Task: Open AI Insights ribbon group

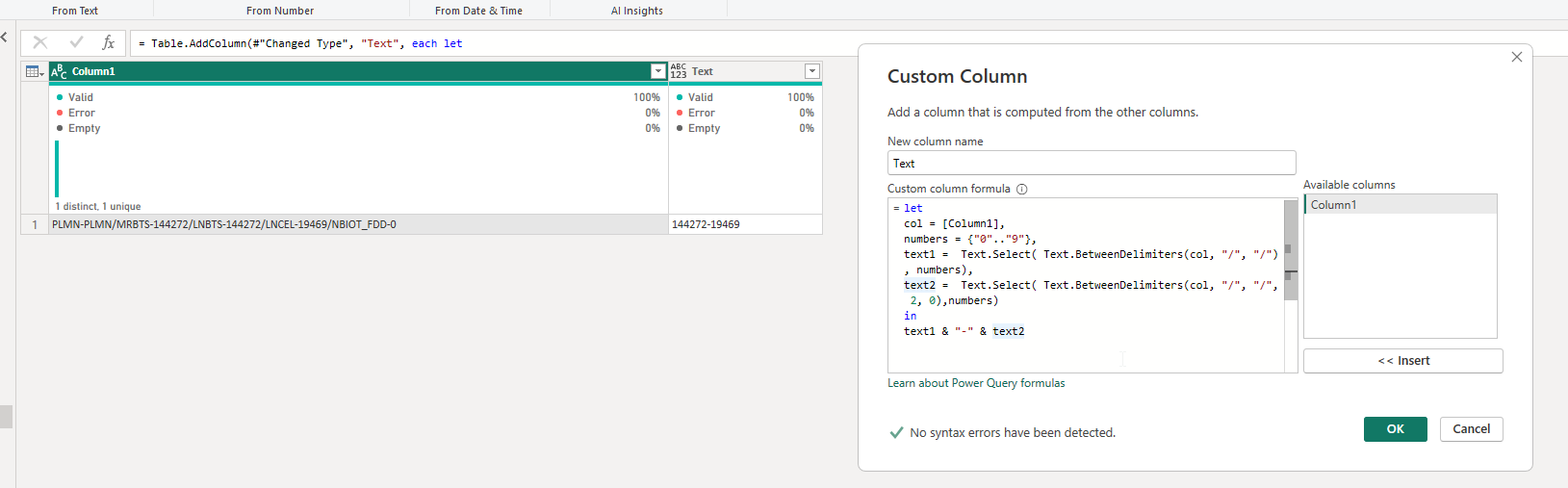Action: coord(637,11)
